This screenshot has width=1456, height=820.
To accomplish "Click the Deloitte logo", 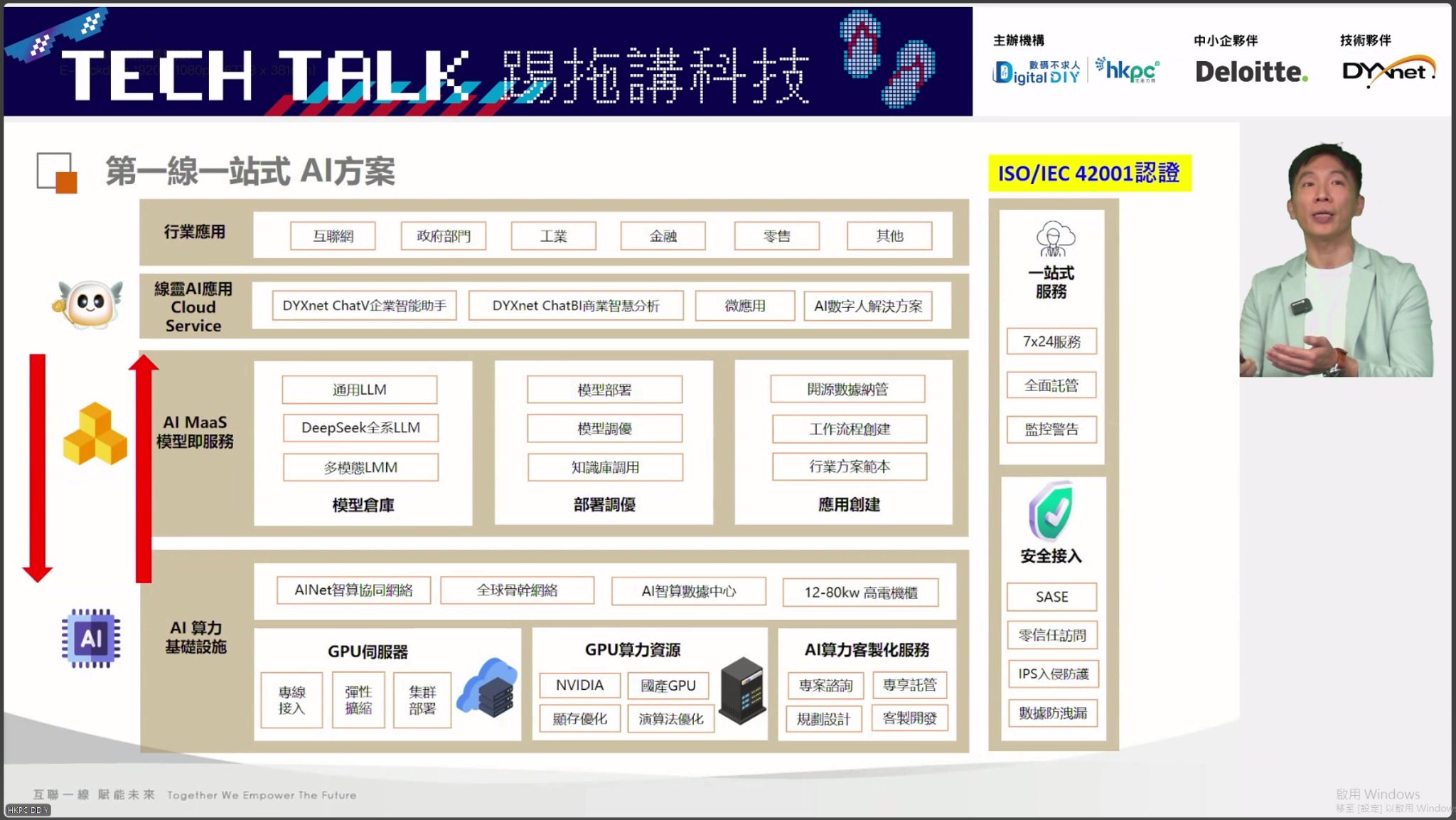I will click(x=1251, y=72).
